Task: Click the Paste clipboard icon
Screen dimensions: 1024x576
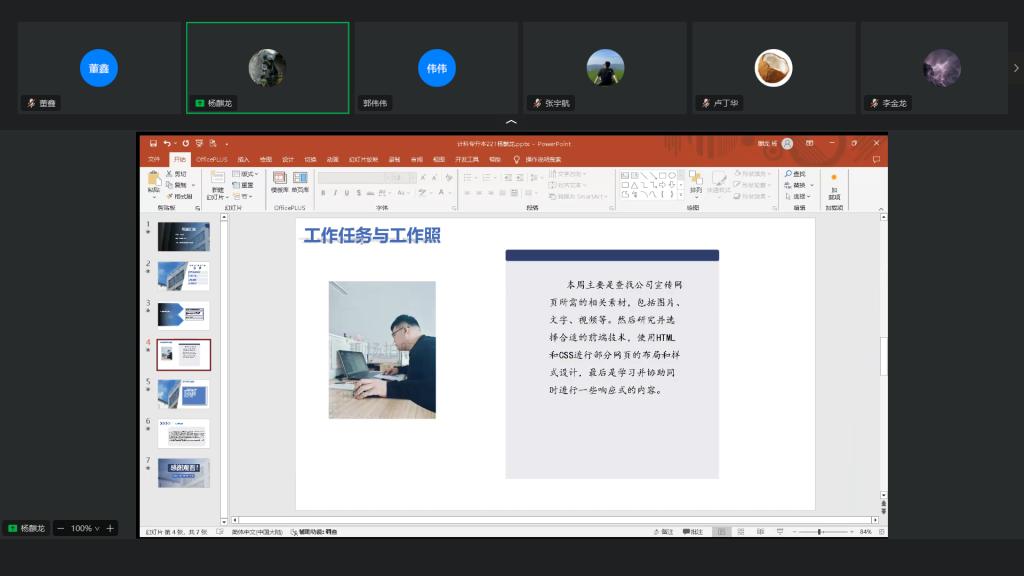Action: 154,180
